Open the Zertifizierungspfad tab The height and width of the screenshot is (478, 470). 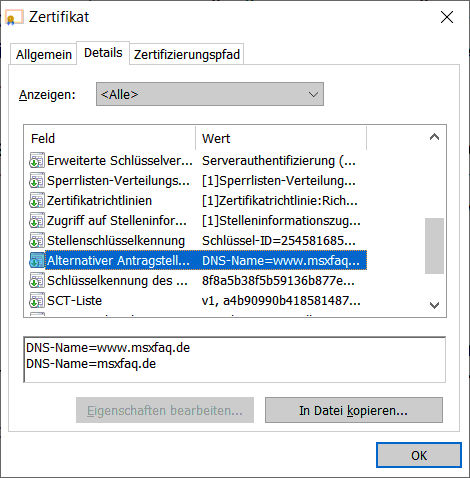pos(187,54)
